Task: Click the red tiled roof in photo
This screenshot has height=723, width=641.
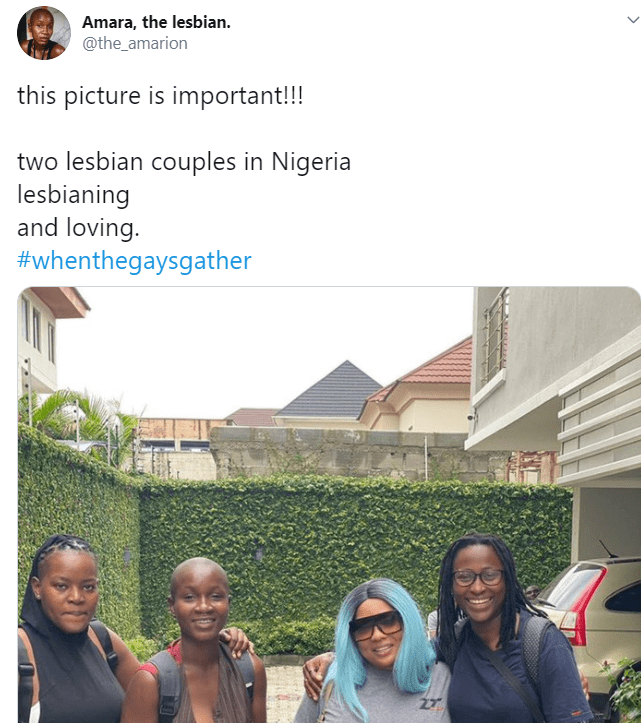Action: point(429,369)
